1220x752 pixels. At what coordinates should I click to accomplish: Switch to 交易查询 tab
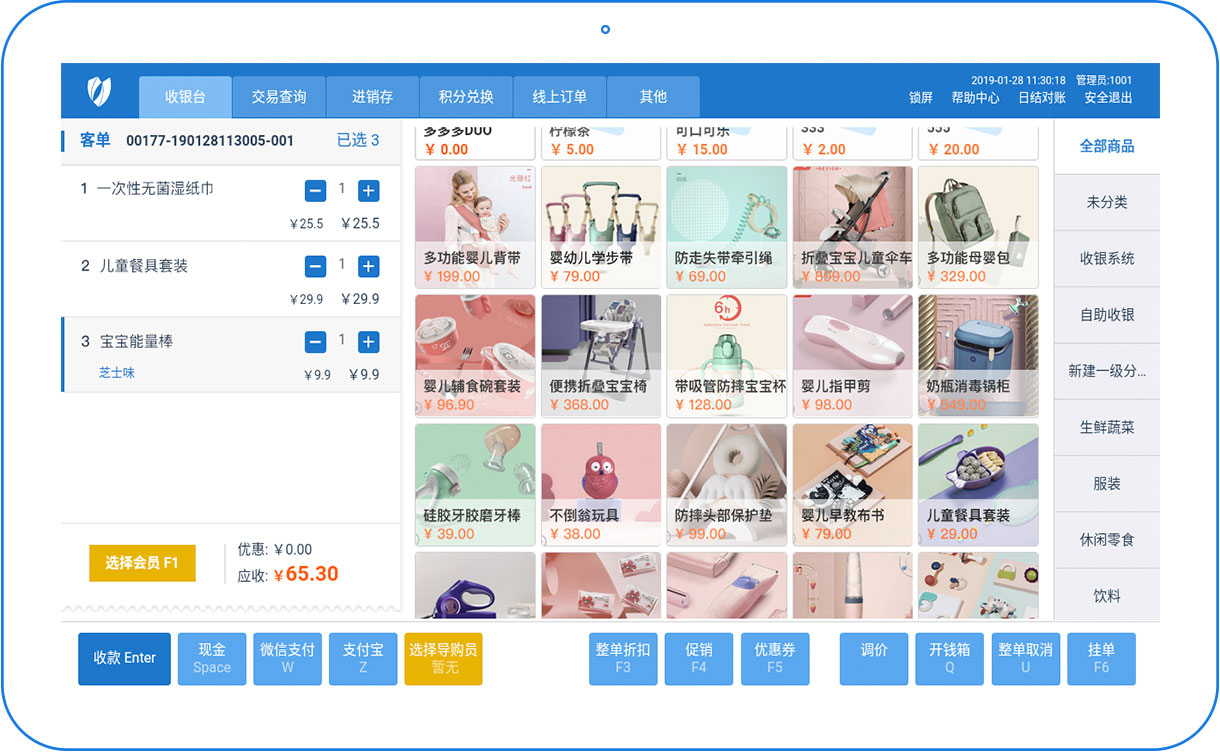(x=279, y=97)
